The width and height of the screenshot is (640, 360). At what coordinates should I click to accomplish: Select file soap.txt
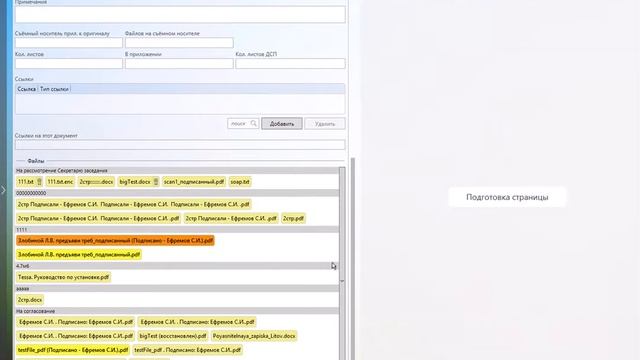(x=240, y=182)
